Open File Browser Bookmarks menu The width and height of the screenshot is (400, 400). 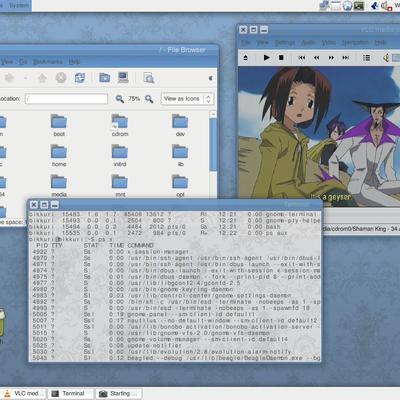pyautogui.click(x=48, y=62)
